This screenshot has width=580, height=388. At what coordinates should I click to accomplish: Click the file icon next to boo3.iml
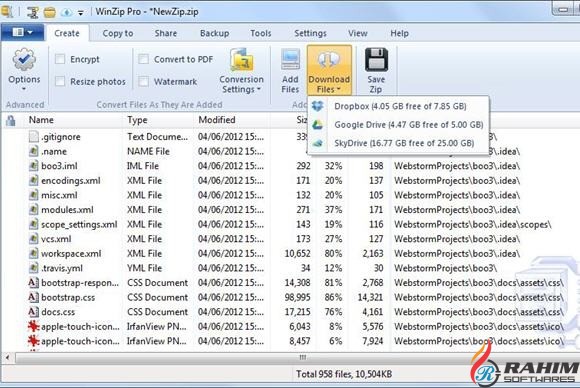[x=34, y=166]
